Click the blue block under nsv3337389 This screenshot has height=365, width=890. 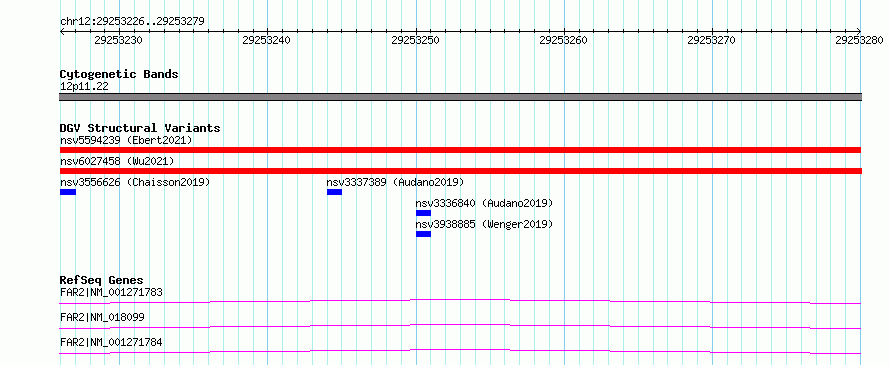(334, 192)
